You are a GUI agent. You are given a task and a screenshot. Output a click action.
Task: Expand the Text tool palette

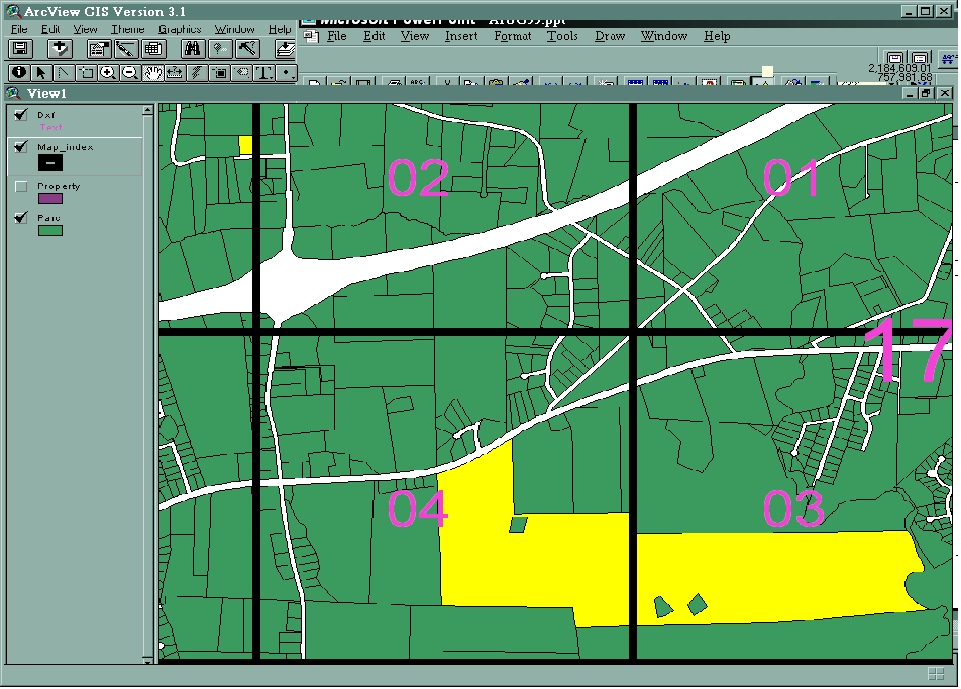(264, 73)
